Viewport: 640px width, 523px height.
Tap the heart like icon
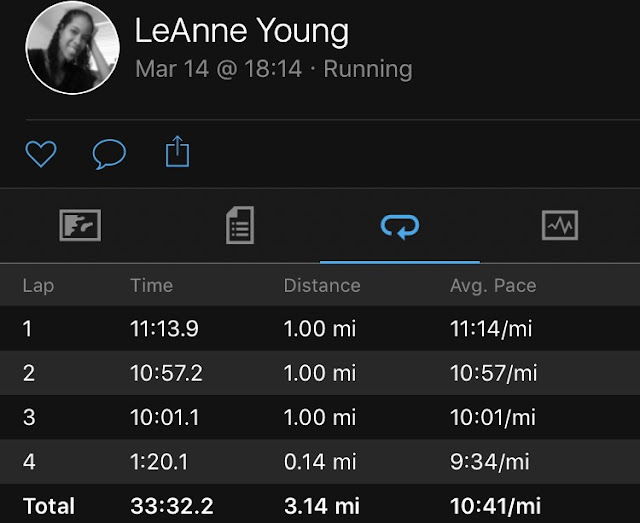coord(41,154)
